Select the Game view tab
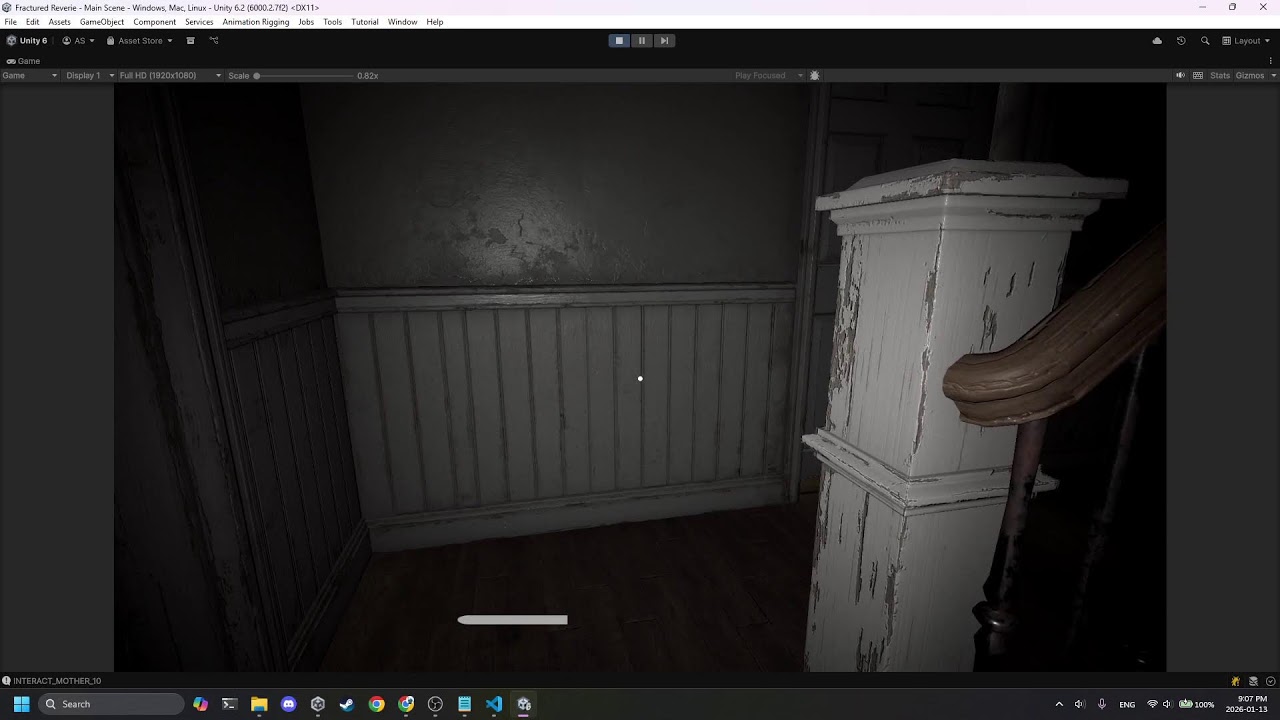Viewport: 1280px width, 720px height. (23, 61)
